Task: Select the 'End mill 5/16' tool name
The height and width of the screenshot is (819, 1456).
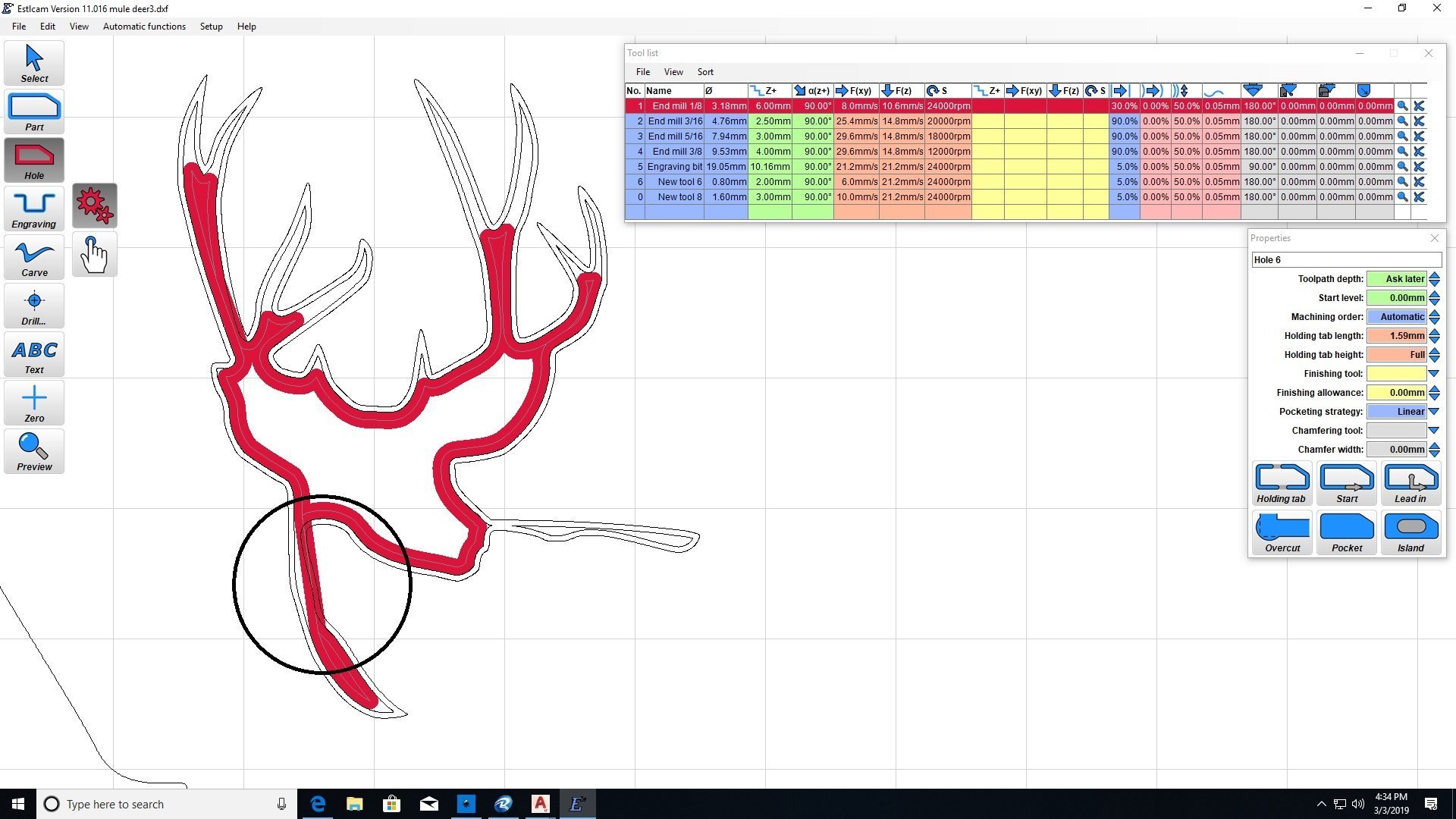Action: point(675,136)
